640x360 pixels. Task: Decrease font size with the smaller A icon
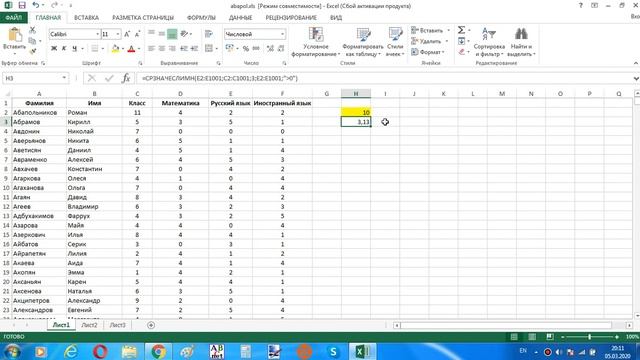pos(138,34)
